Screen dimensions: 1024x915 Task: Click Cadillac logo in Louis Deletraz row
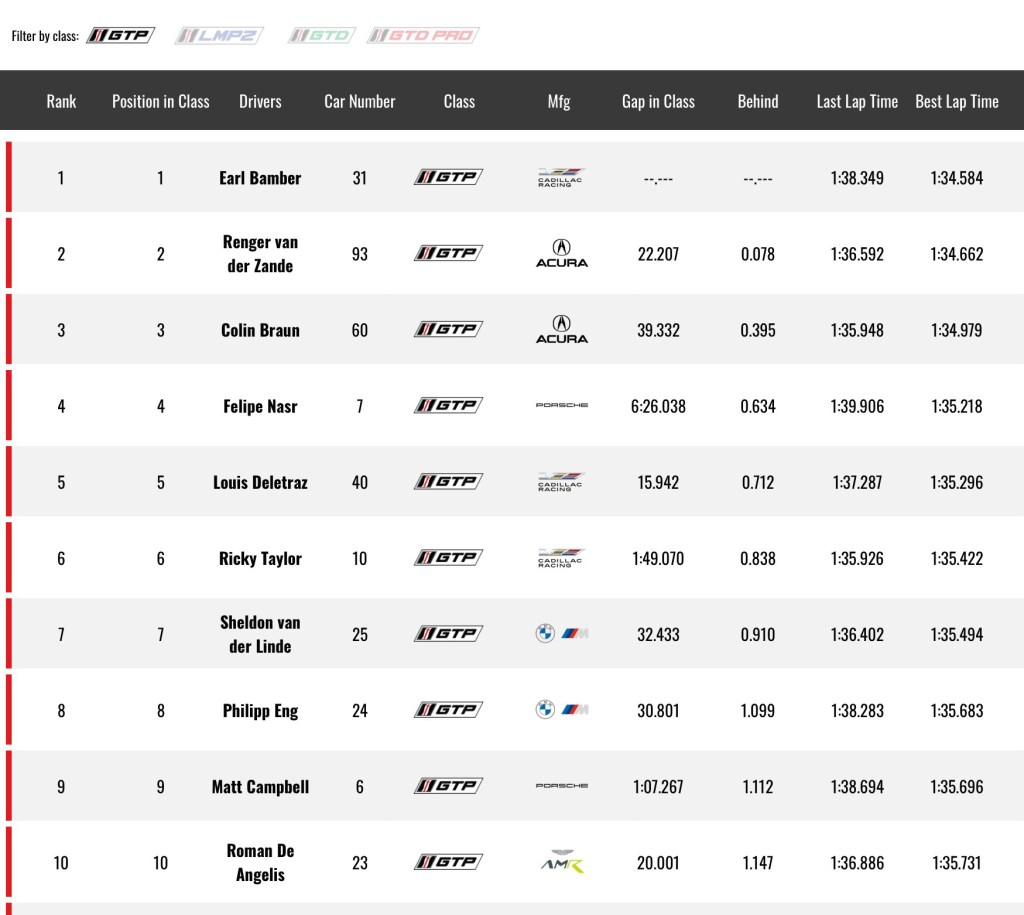tap(561, 482)
